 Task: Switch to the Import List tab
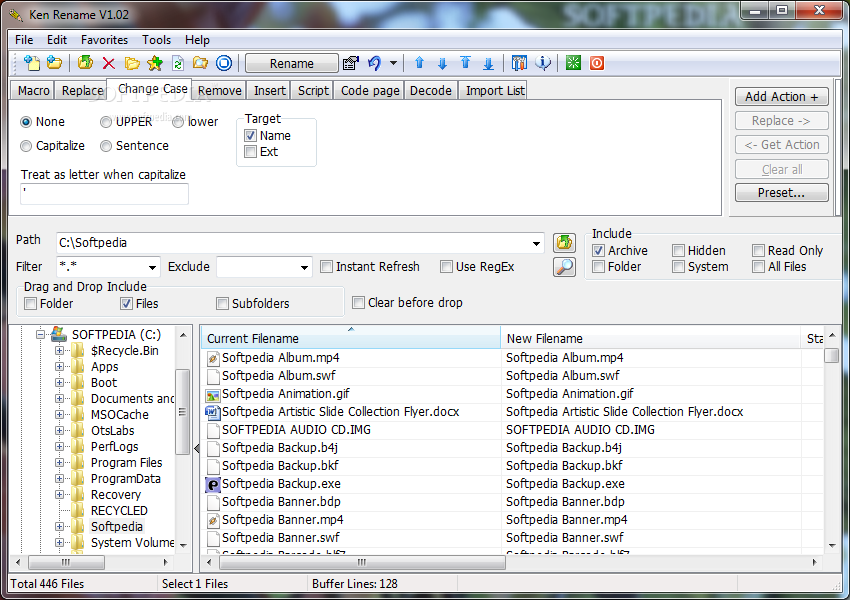click(494, 91)
